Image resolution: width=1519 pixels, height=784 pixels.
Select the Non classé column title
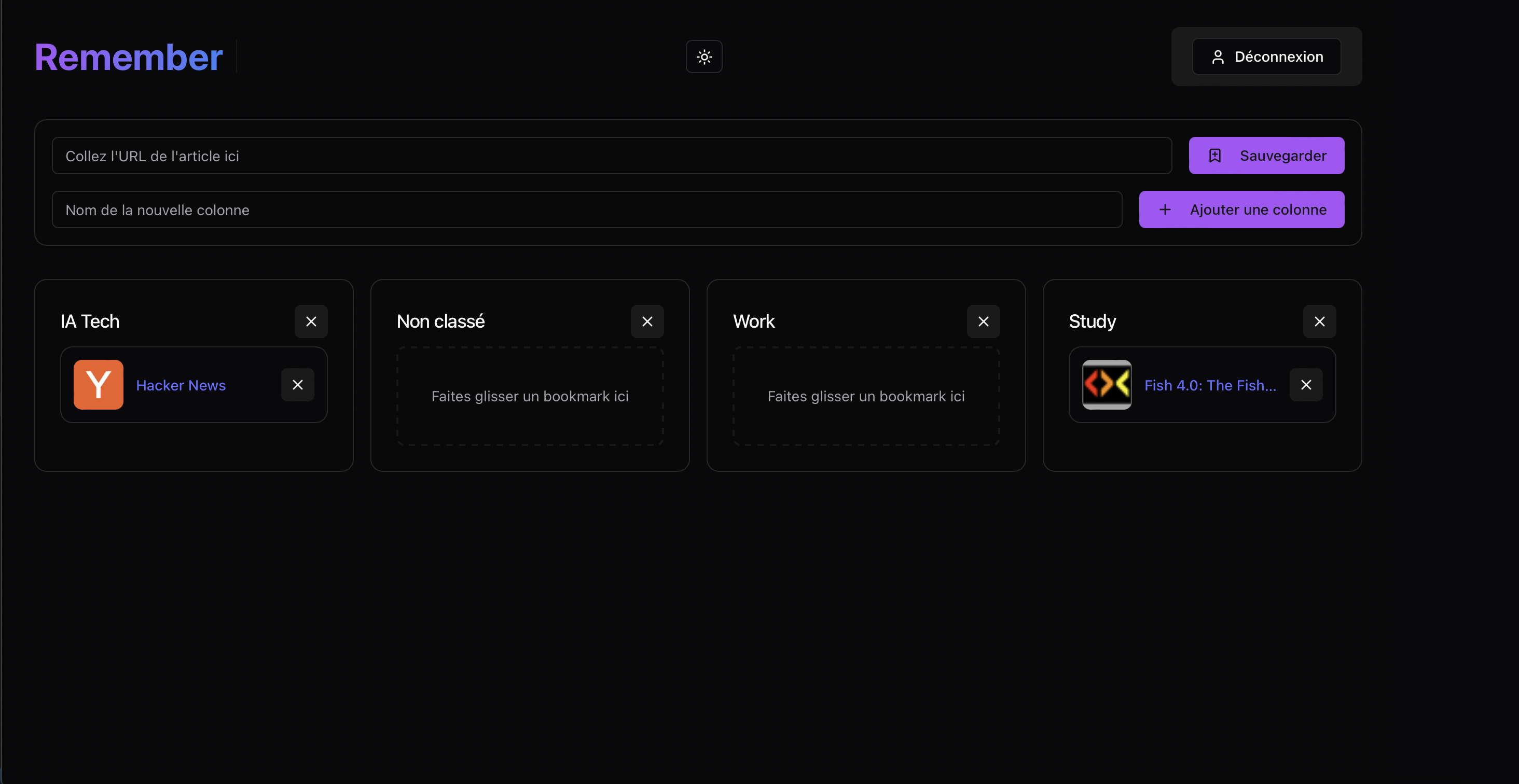[440, 321]
